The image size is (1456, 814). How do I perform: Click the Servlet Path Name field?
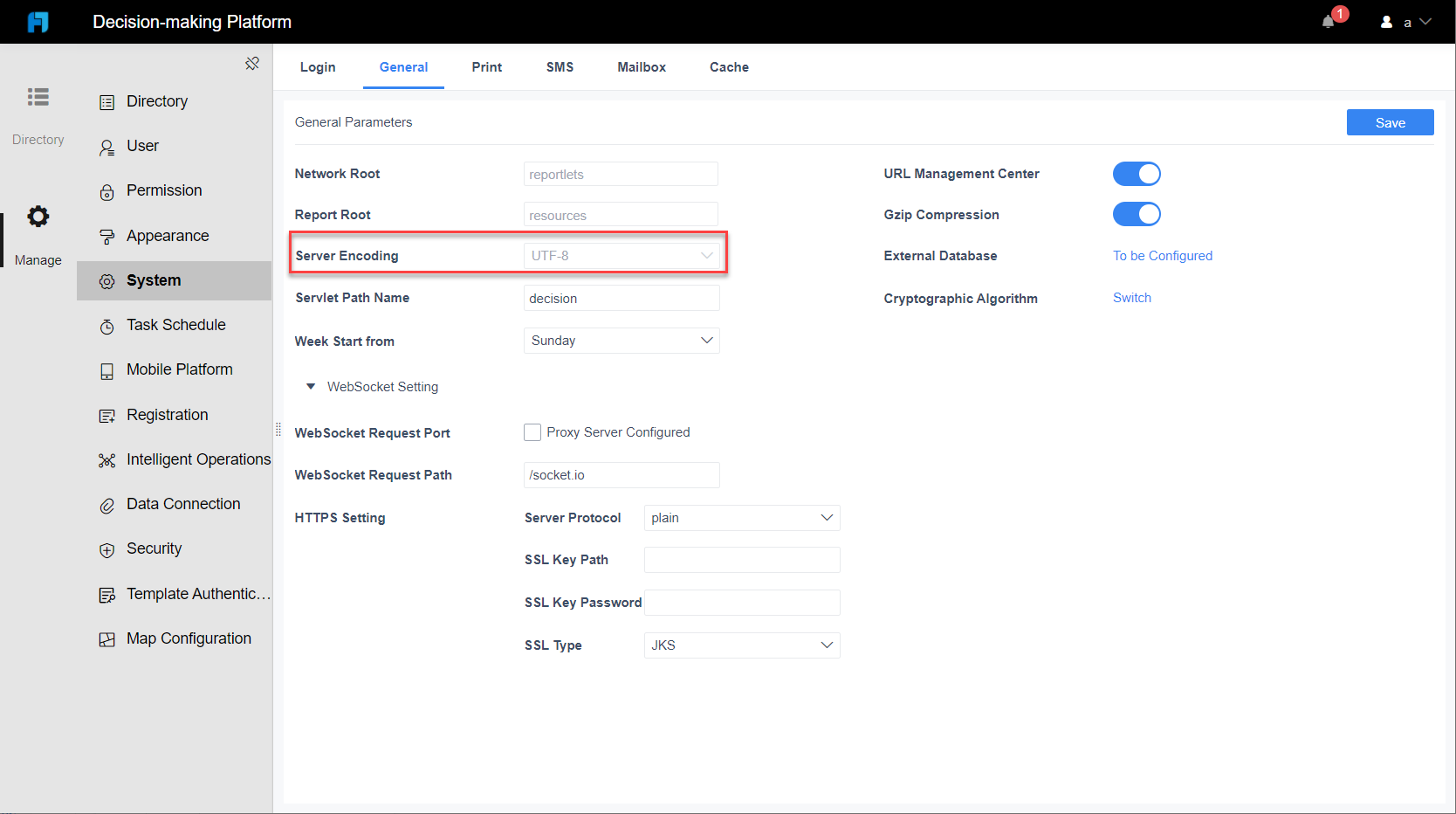coord(622,298)
